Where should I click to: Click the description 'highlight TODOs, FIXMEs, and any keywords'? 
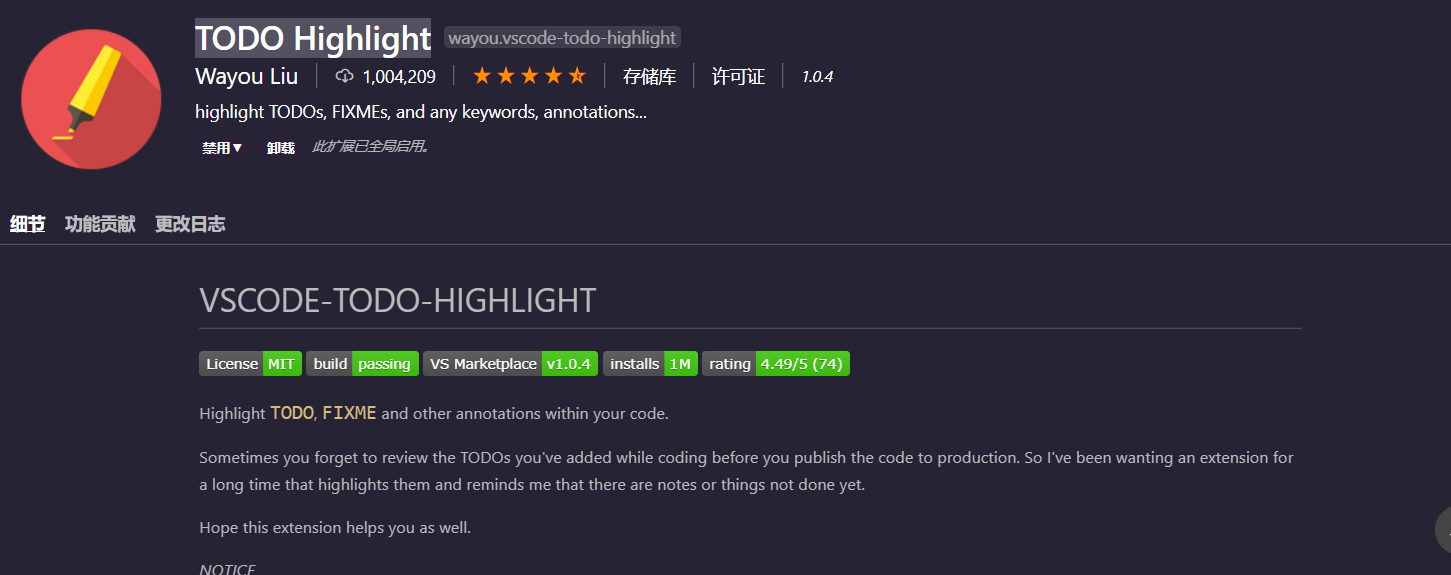pyautogui.click(x=421, y=112)
